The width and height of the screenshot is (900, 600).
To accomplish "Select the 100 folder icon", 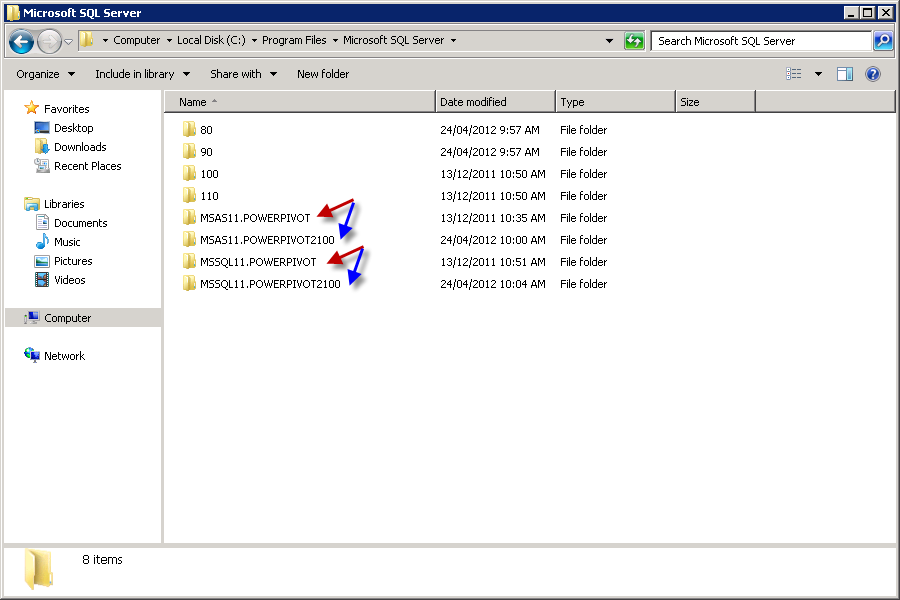I will (189, 173).
